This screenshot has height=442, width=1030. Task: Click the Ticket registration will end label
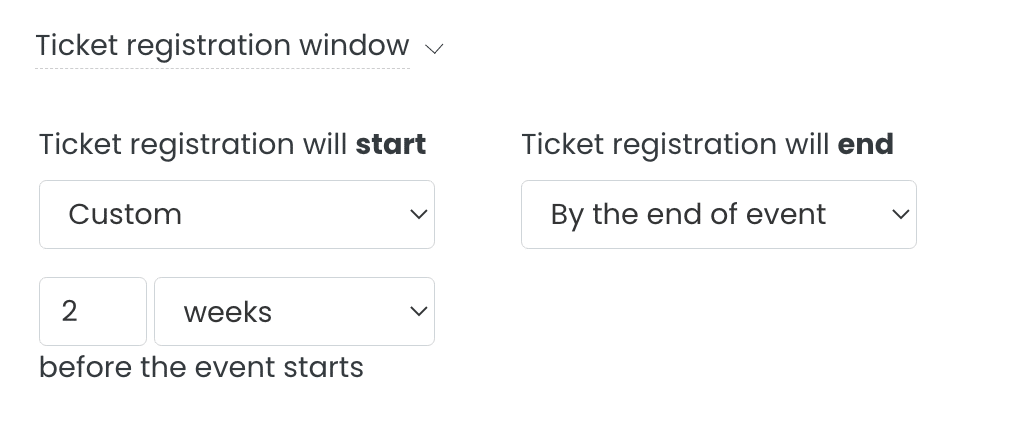tap(707, 145)
